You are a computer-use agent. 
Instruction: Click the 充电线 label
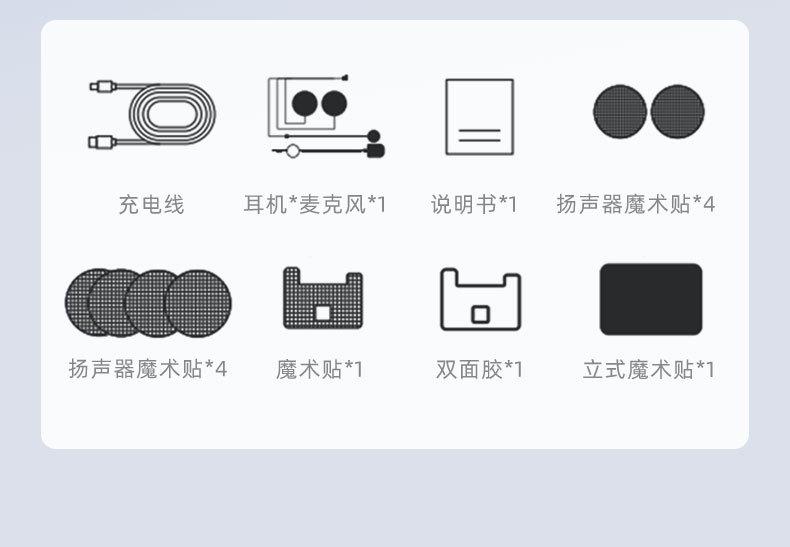(151, 205)
